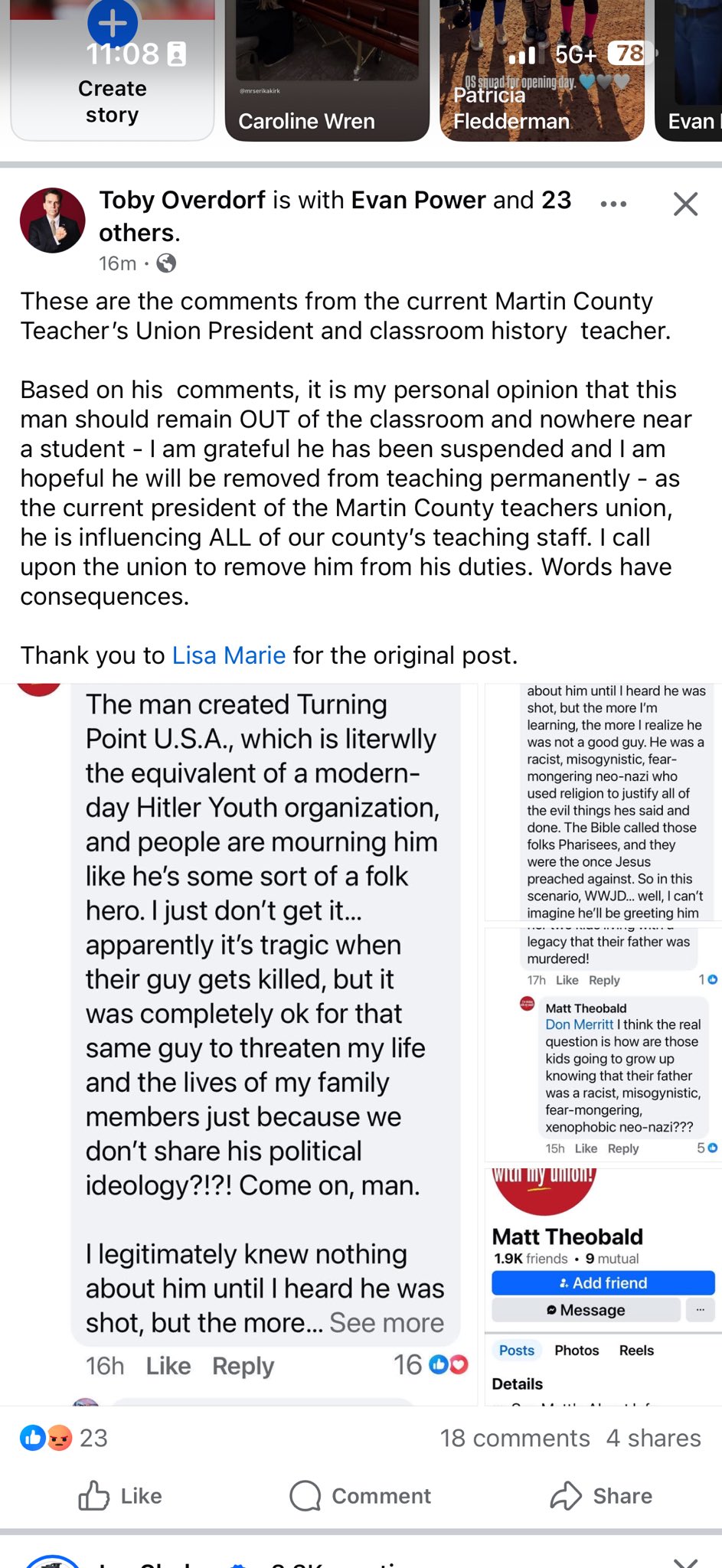
Task: Open Toby Overdorf's profile picture
Action: 52,220
